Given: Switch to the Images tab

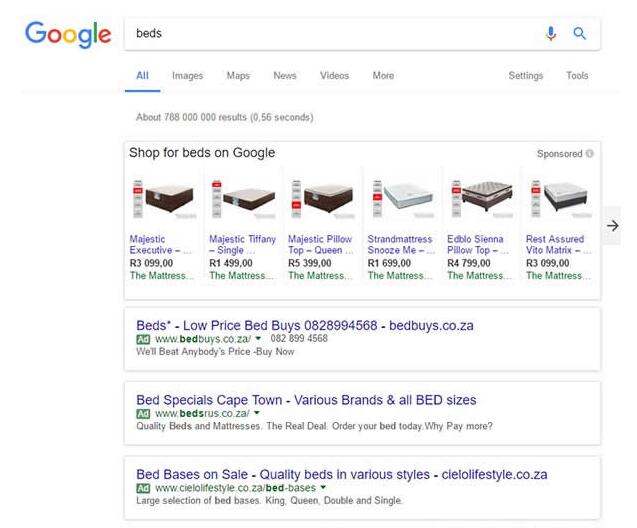Looking at the screenshot, I should (x=187, y=76).
